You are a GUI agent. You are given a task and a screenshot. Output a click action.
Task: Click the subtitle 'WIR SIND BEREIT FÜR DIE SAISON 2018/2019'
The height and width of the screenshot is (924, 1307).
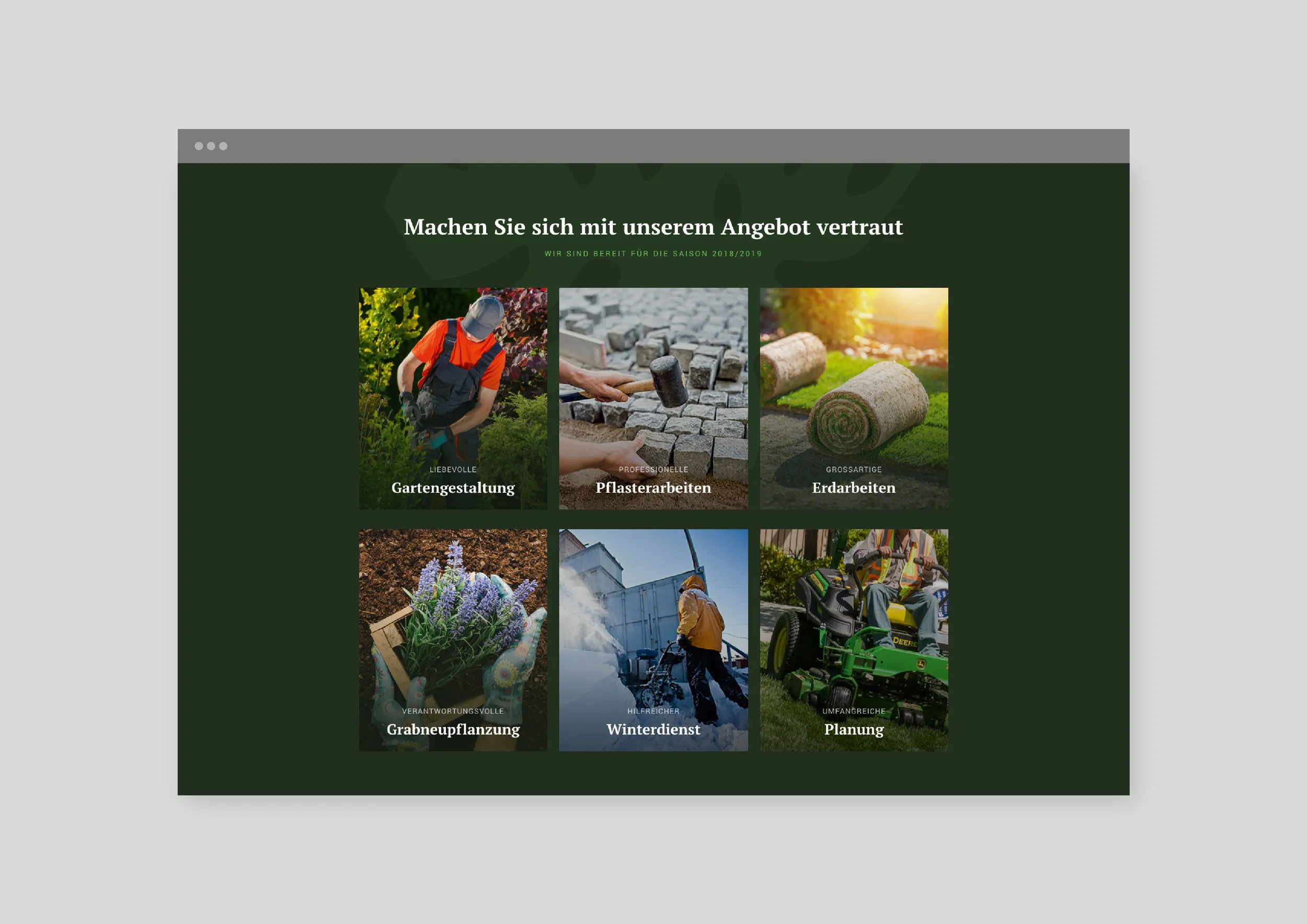click(653, 254)
